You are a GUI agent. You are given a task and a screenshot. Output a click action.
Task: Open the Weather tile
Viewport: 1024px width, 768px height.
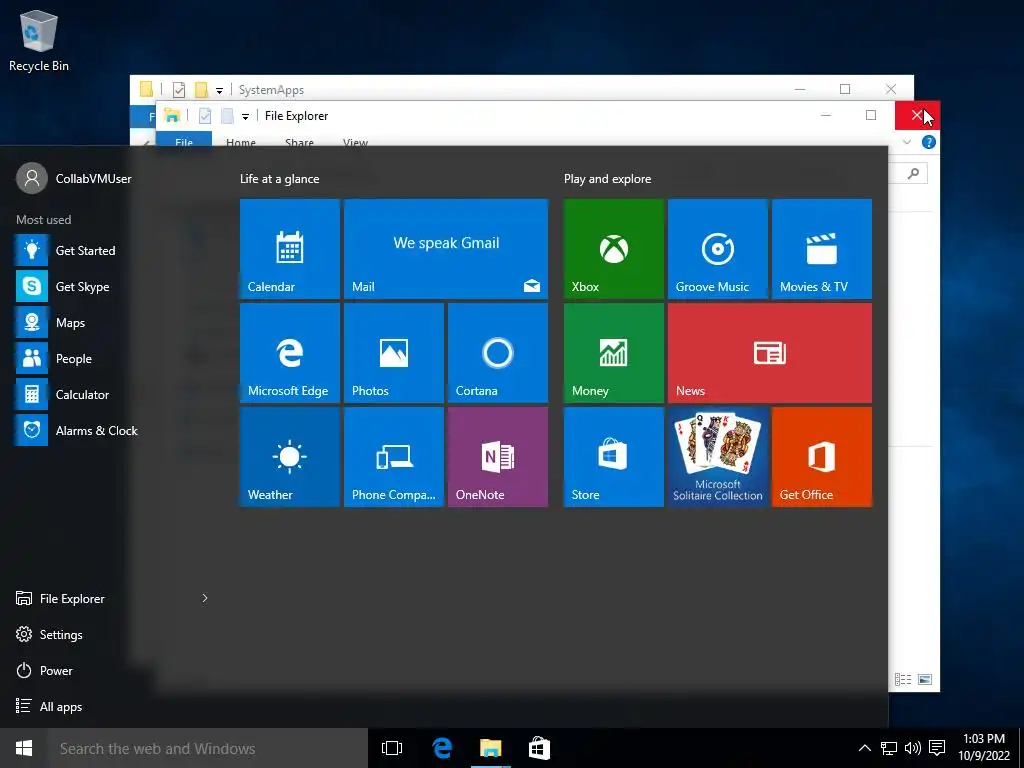[290, 457]
